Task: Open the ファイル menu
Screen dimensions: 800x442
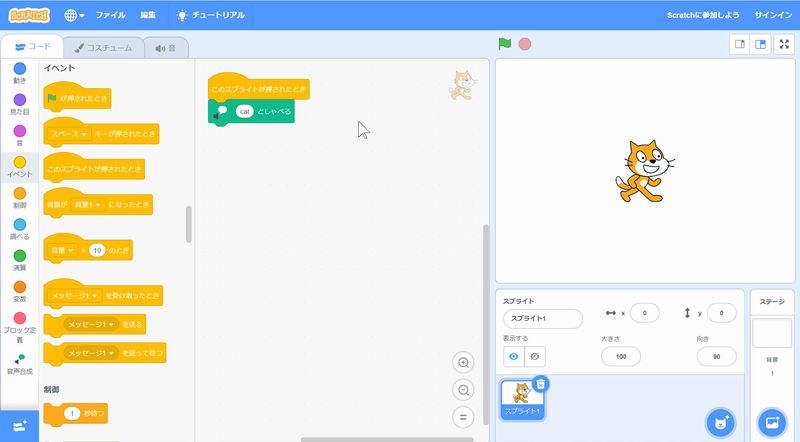Action: [x=110, y=15]
